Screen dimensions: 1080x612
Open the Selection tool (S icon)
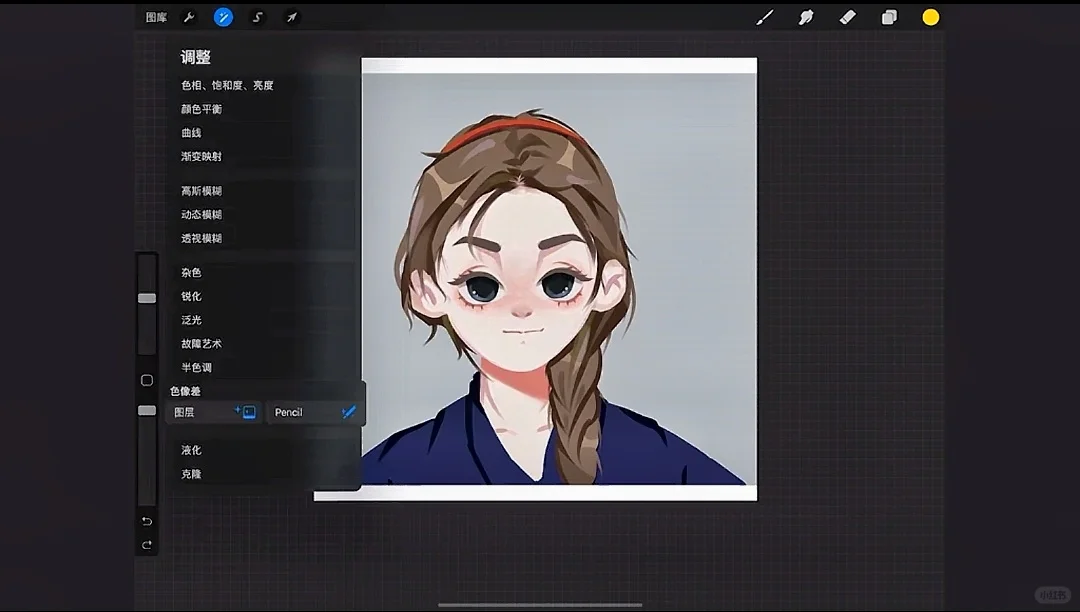[x=257, y=17]
